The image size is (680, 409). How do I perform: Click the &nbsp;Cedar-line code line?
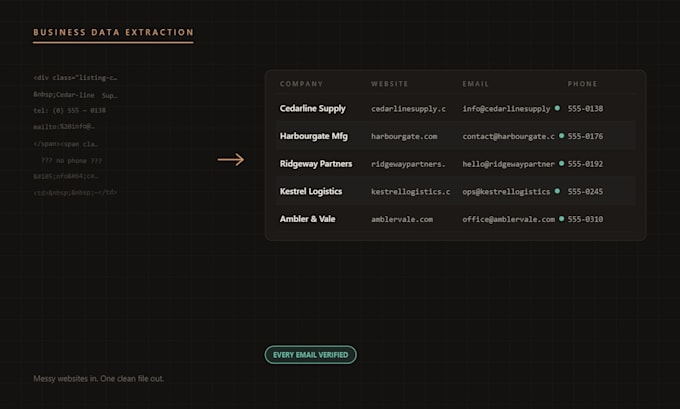point(75,95)
